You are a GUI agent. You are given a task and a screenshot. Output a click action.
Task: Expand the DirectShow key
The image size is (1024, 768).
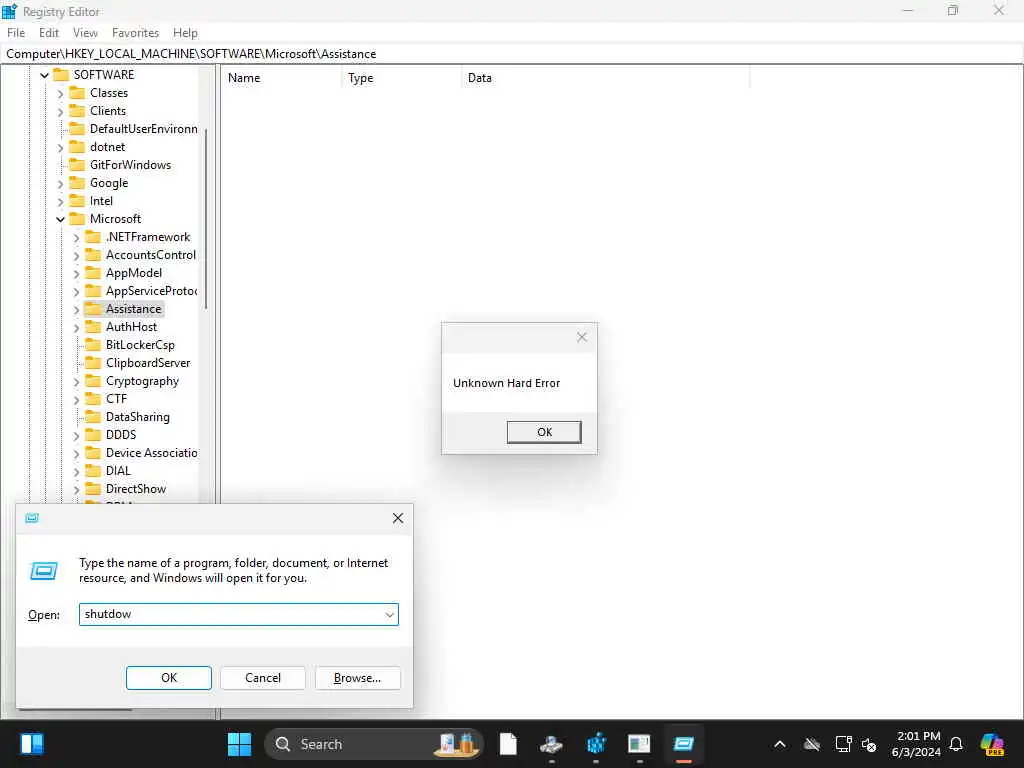[x=76, y=489]
